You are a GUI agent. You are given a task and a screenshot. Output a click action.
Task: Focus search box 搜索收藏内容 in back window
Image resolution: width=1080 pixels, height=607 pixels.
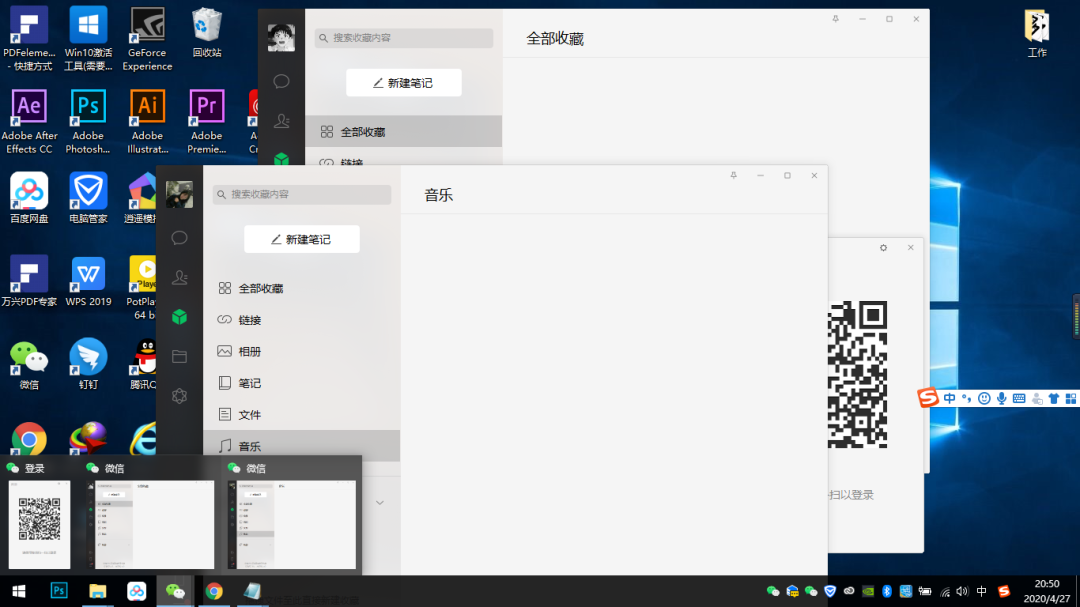(x=404, y=38)
